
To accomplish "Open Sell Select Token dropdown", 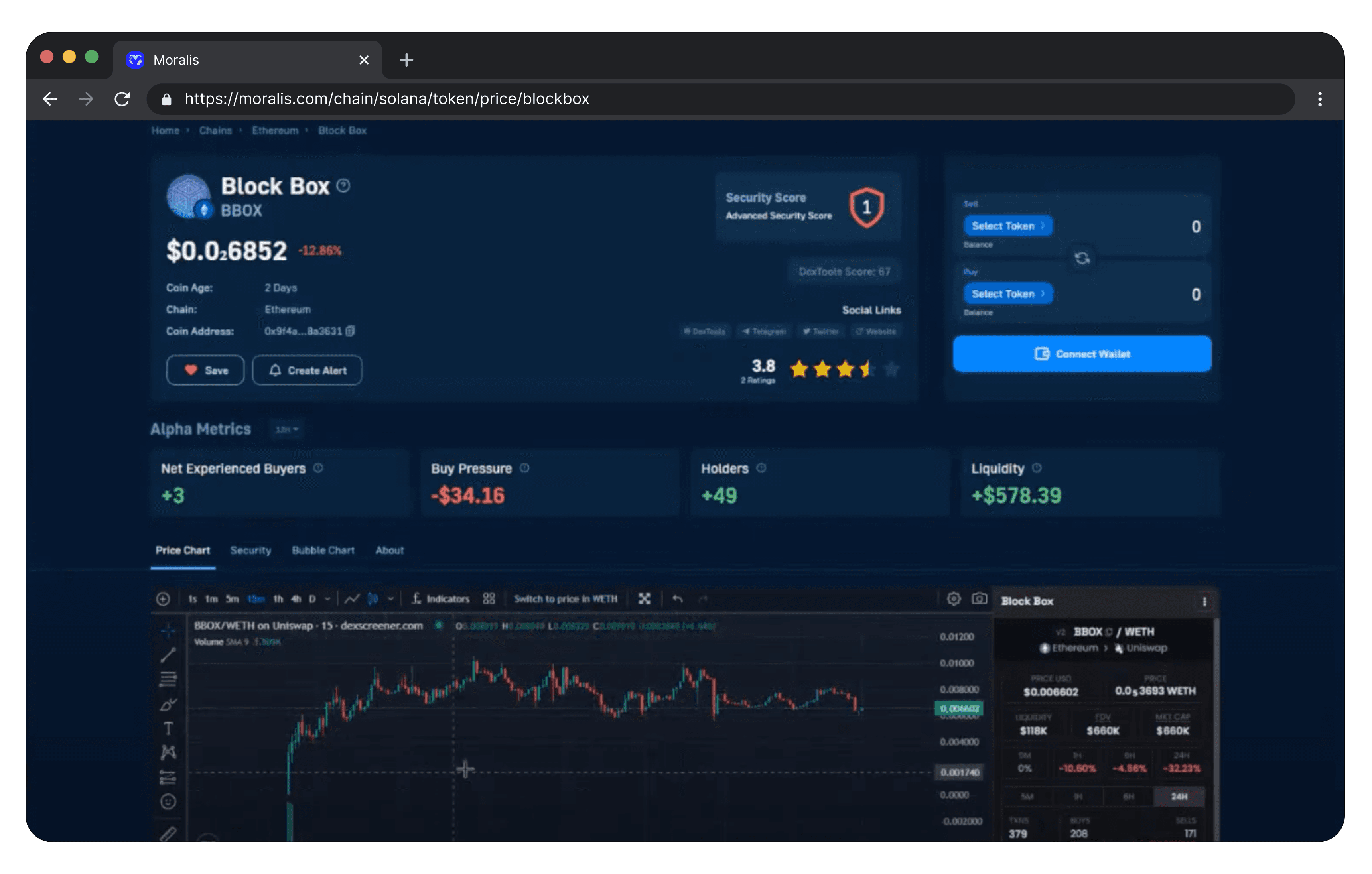I will point(1007,226).
